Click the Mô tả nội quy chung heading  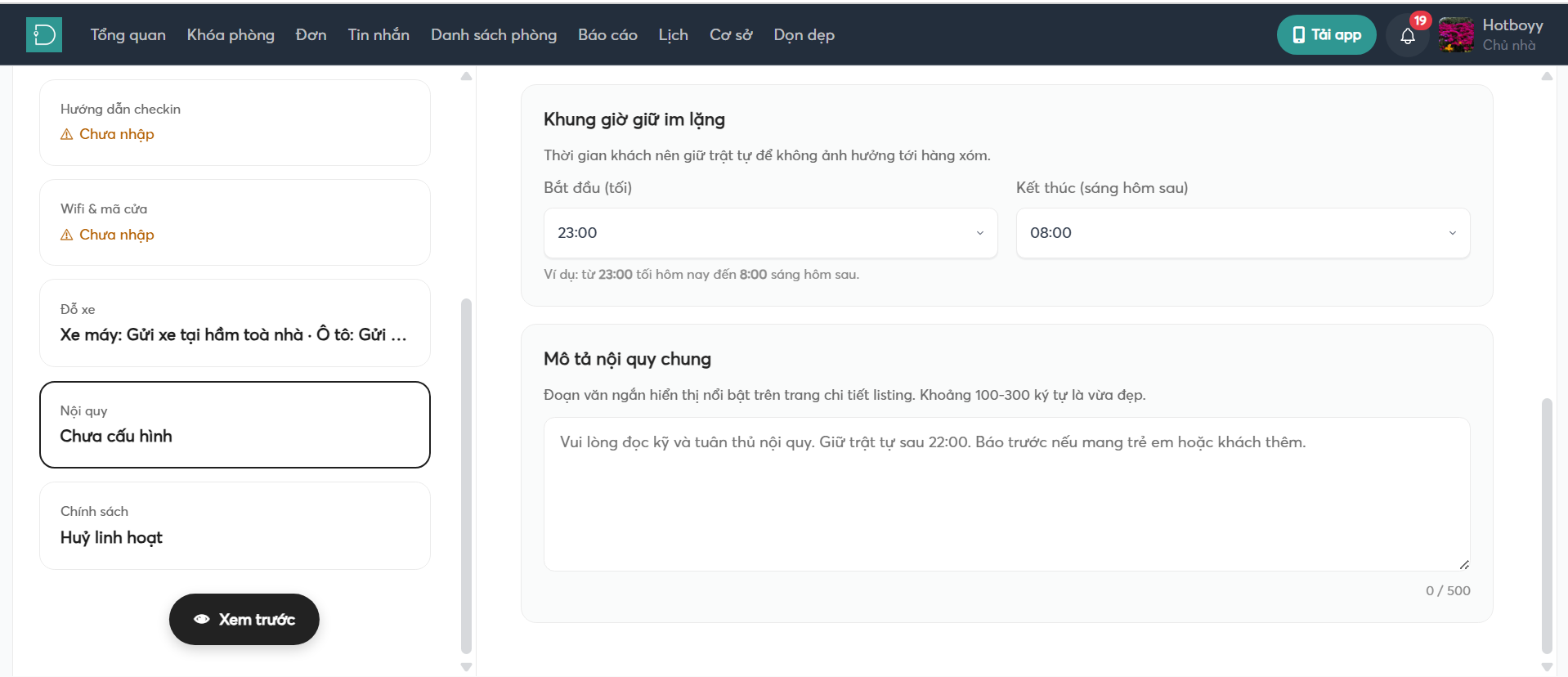click(x=627, y=359)
